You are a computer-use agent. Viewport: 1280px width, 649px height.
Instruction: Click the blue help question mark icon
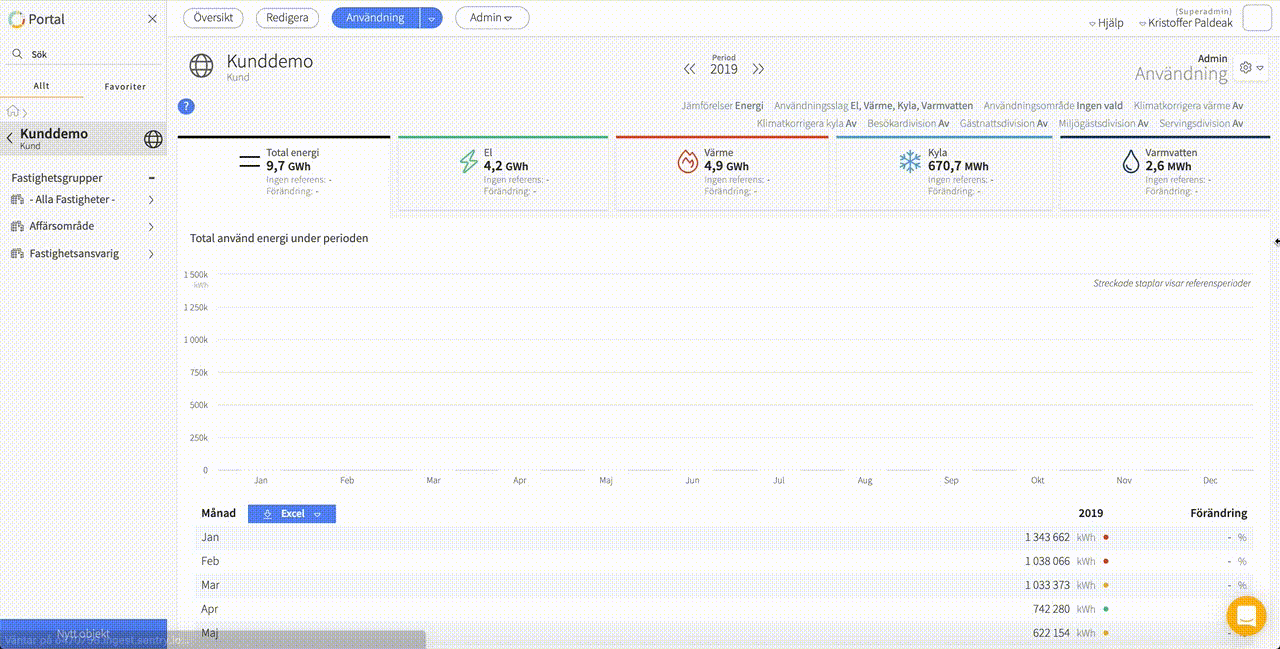pos(186,107)
